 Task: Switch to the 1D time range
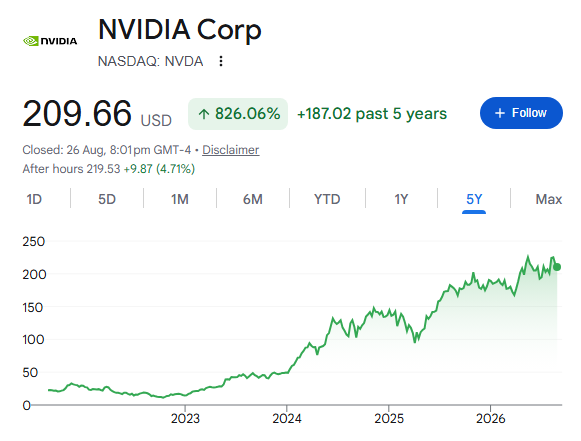[x=34, y=199]
